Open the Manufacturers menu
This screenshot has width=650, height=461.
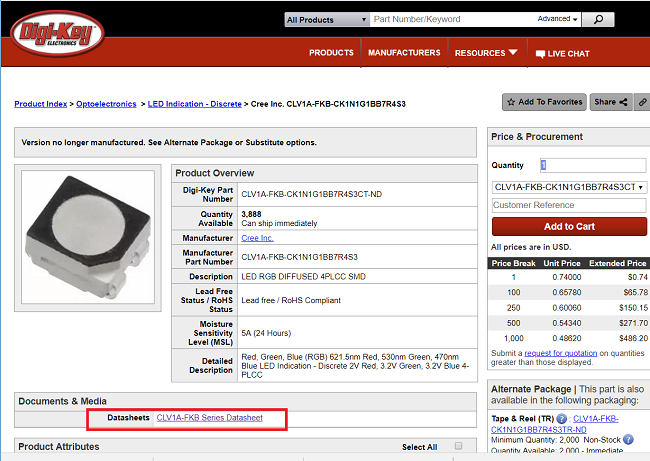coord(404,53)
